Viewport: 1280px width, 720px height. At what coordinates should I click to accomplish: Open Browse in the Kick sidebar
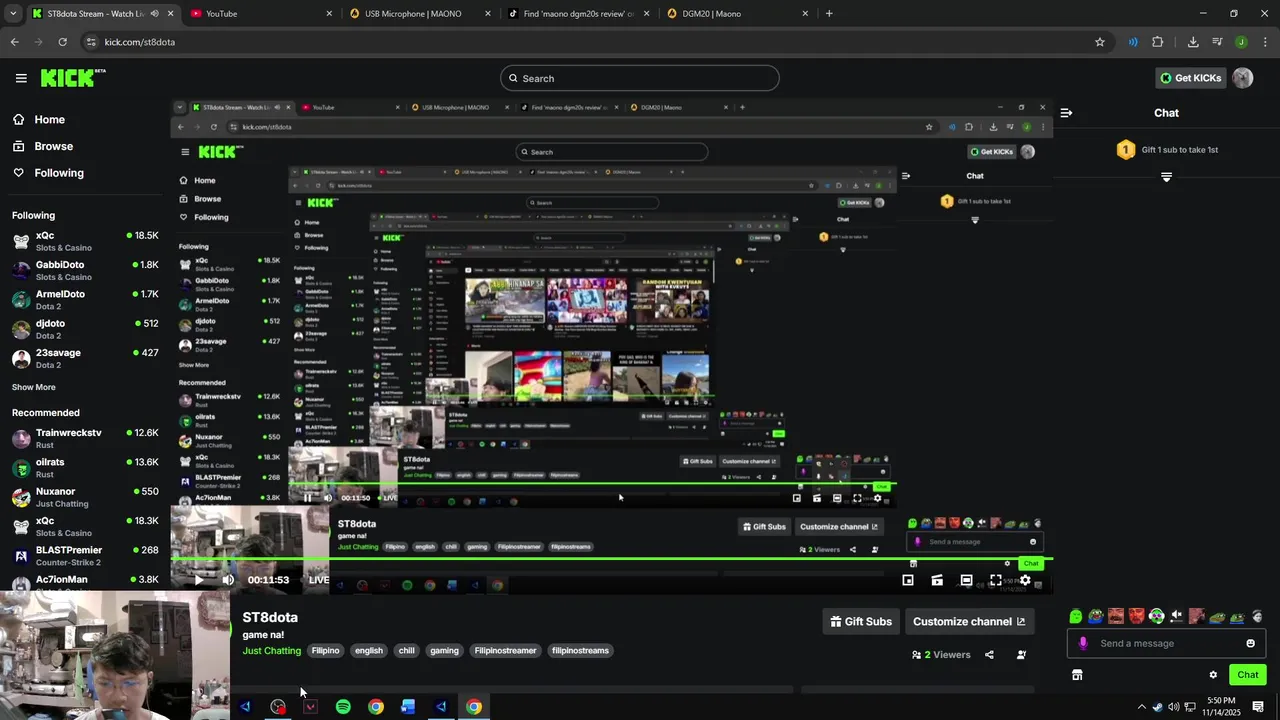click(x=42, y=146)
